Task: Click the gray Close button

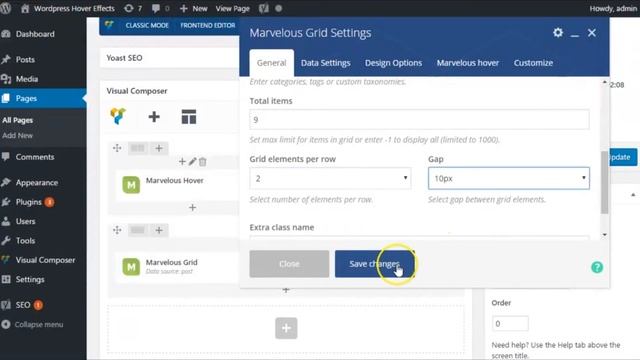Action: pos(289,264)
